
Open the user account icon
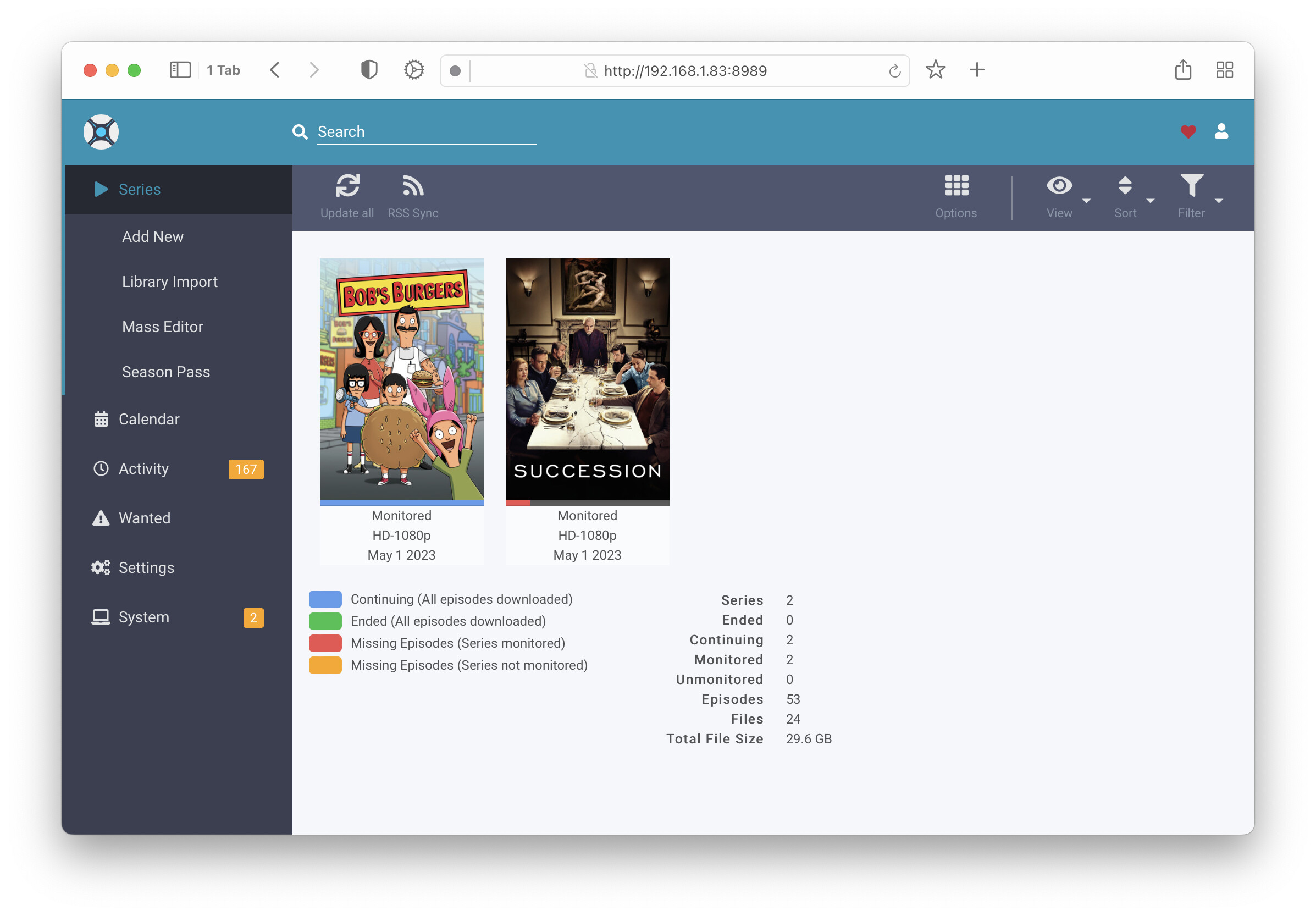1221,131
